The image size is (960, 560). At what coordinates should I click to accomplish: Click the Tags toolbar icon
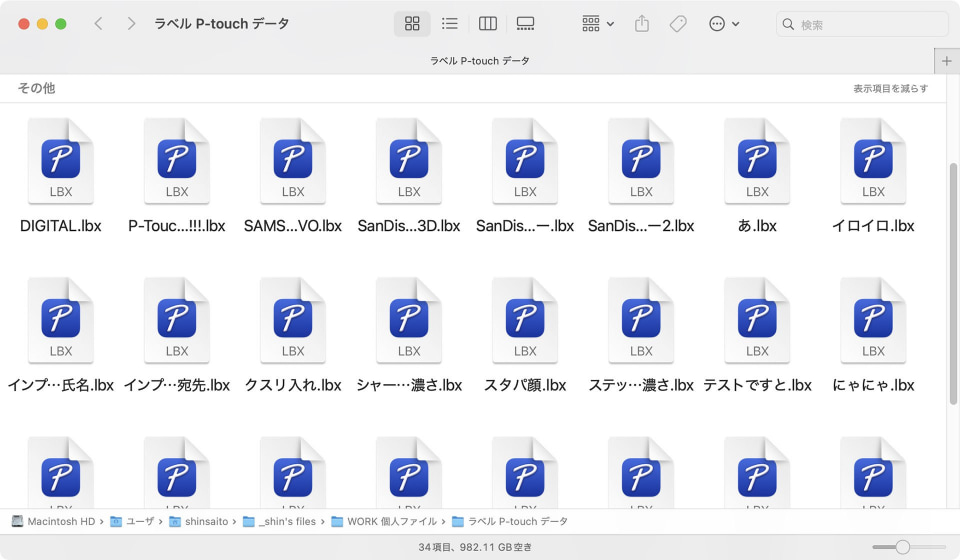click(x=678, y=24)
